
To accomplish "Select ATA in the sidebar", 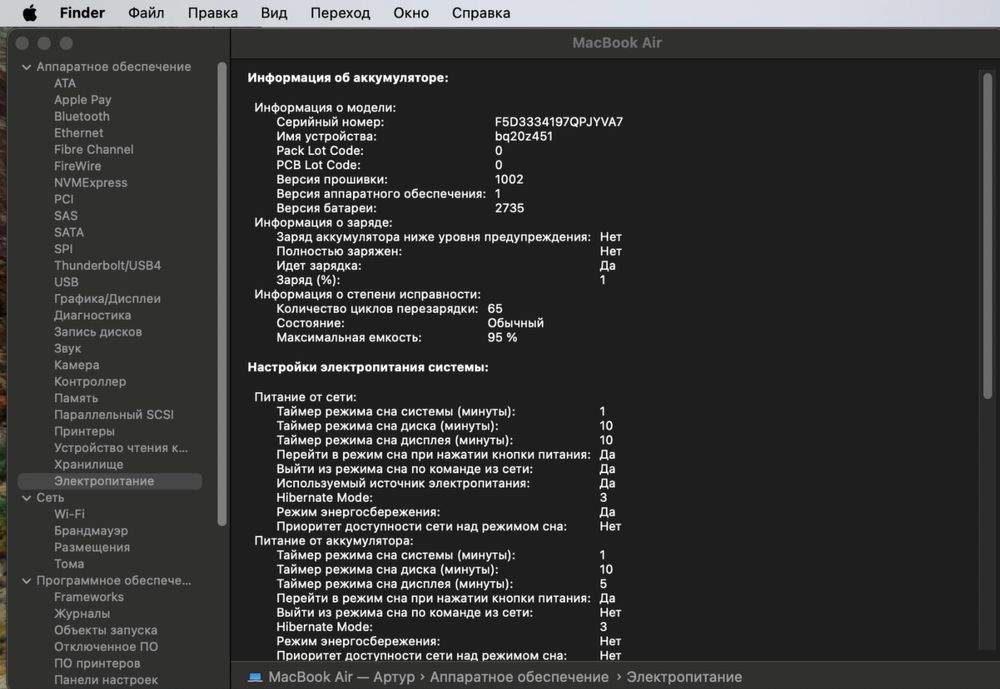I will click(x=65, y=83).
